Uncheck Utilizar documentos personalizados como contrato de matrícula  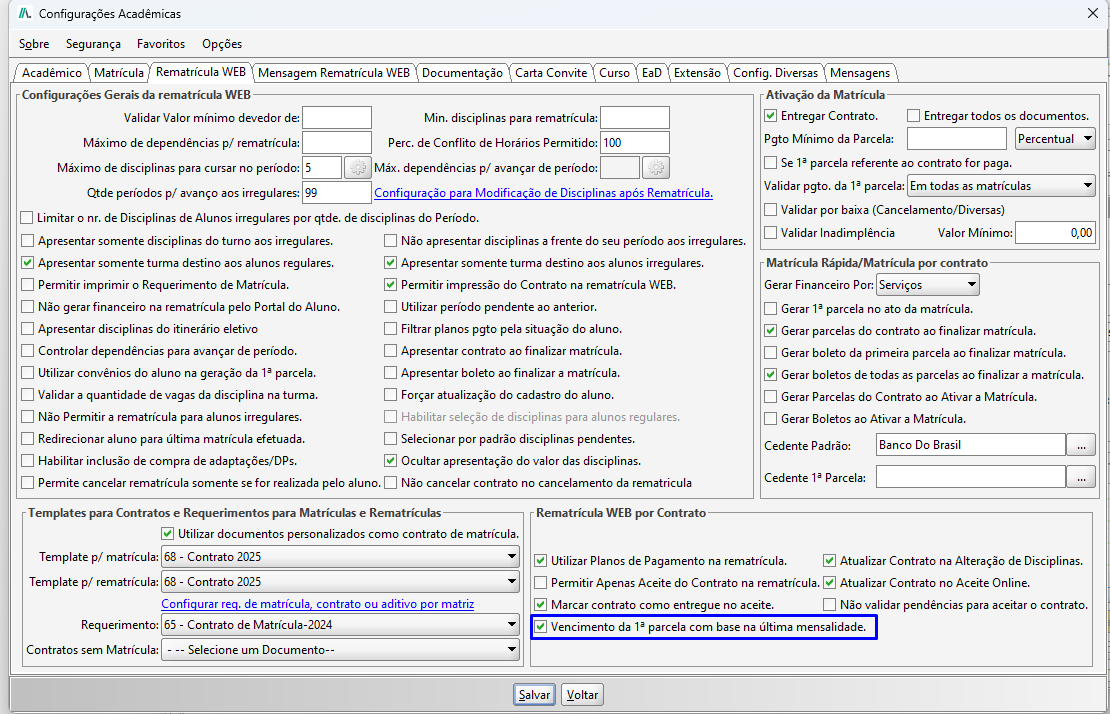(168, 534)
